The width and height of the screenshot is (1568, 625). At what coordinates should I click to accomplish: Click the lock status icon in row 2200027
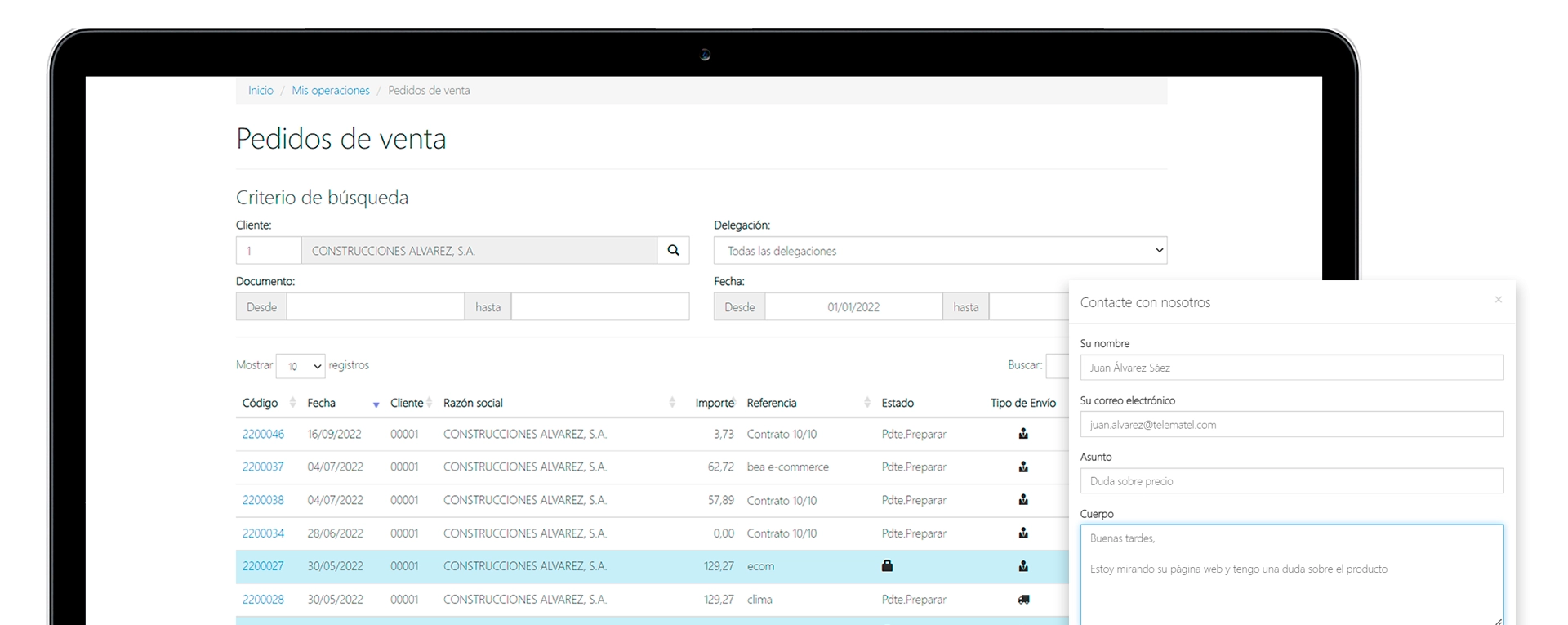coord(887,565)
